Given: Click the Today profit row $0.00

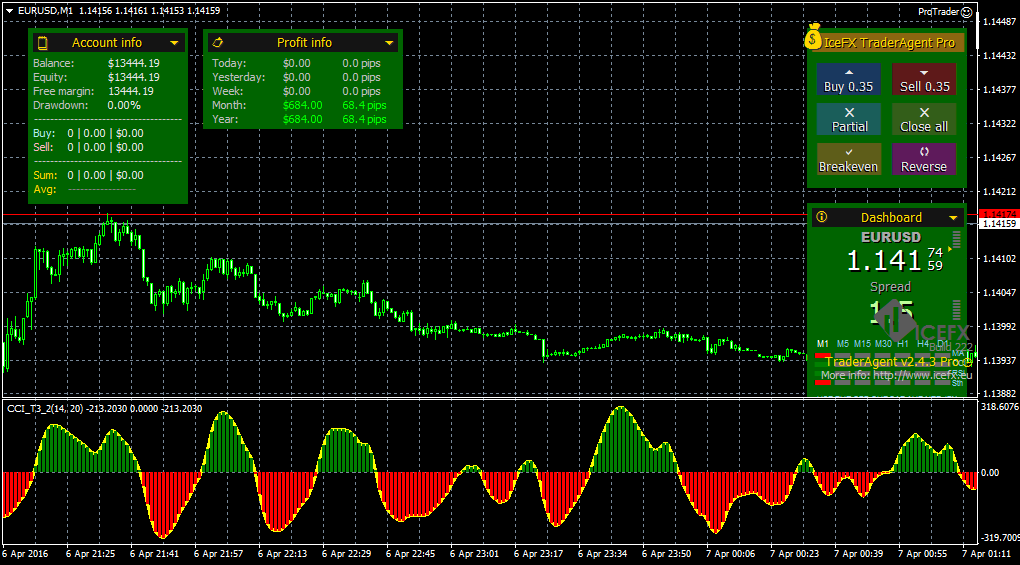Looking at the screenshot, I should pos(296,63).
